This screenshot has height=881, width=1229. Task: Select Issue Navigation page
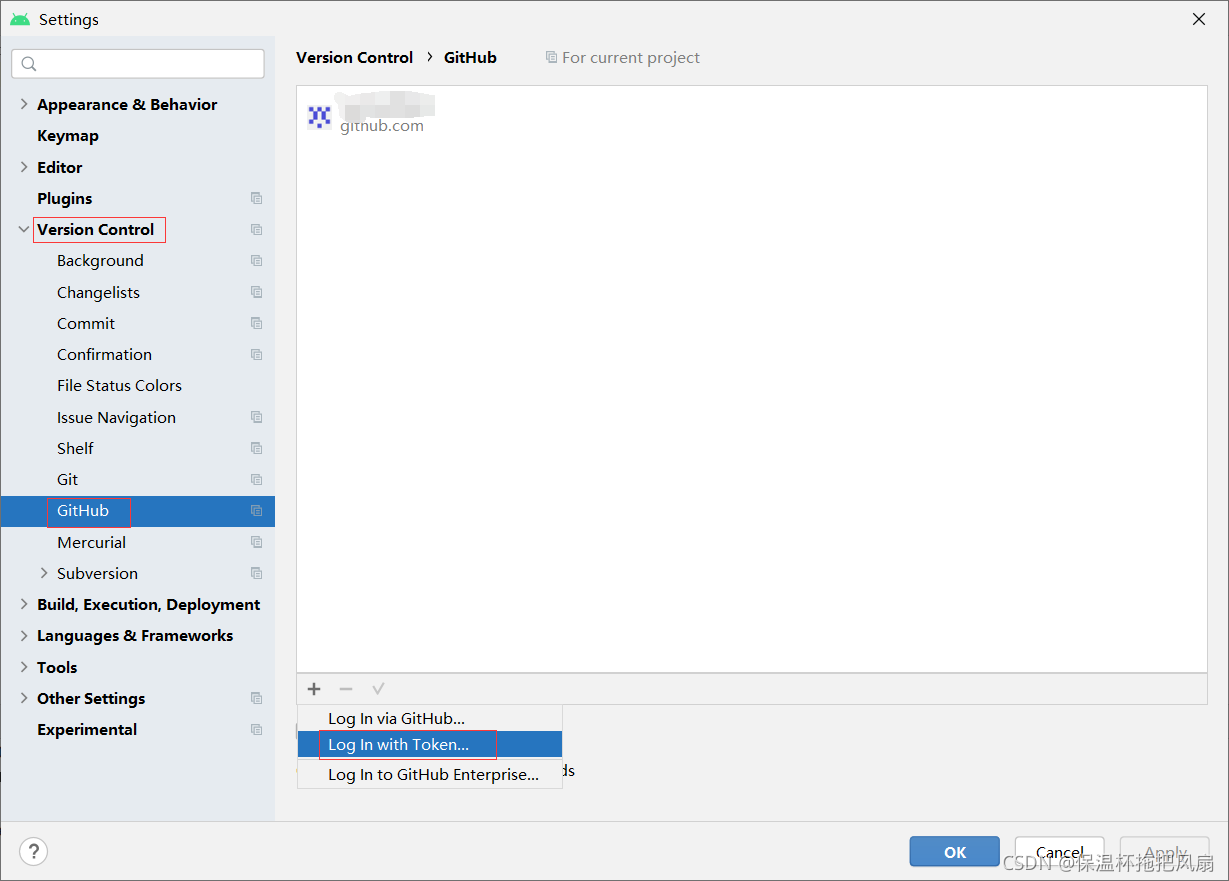click(x=116, y=417)
